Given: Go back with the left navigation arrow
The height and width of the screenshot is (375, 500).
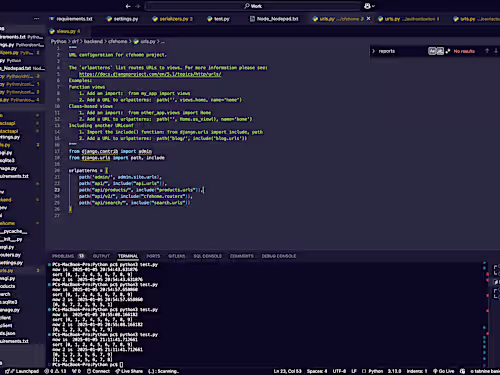Looking at the screenshot, I should click(128, 6).
